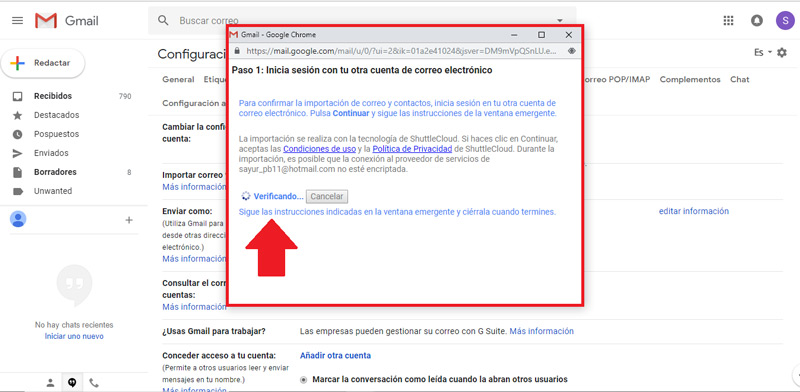Click the Conceder acceso a tu cuenta label
Screen dimensions: 800x392
[219, 356]
